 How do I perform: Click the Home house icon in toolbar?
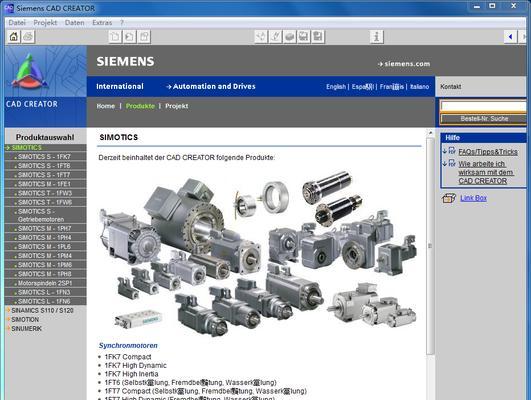tap(14, 37)
